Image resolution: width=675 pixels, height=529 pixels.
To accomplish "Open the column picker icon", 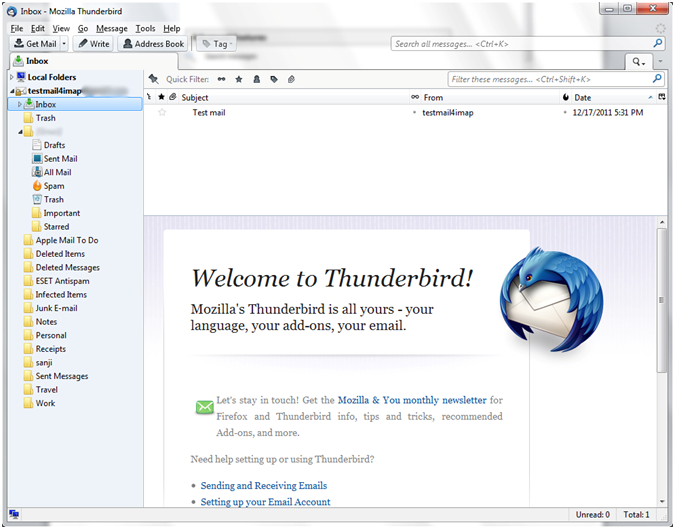I will click(x=662, y=97).
